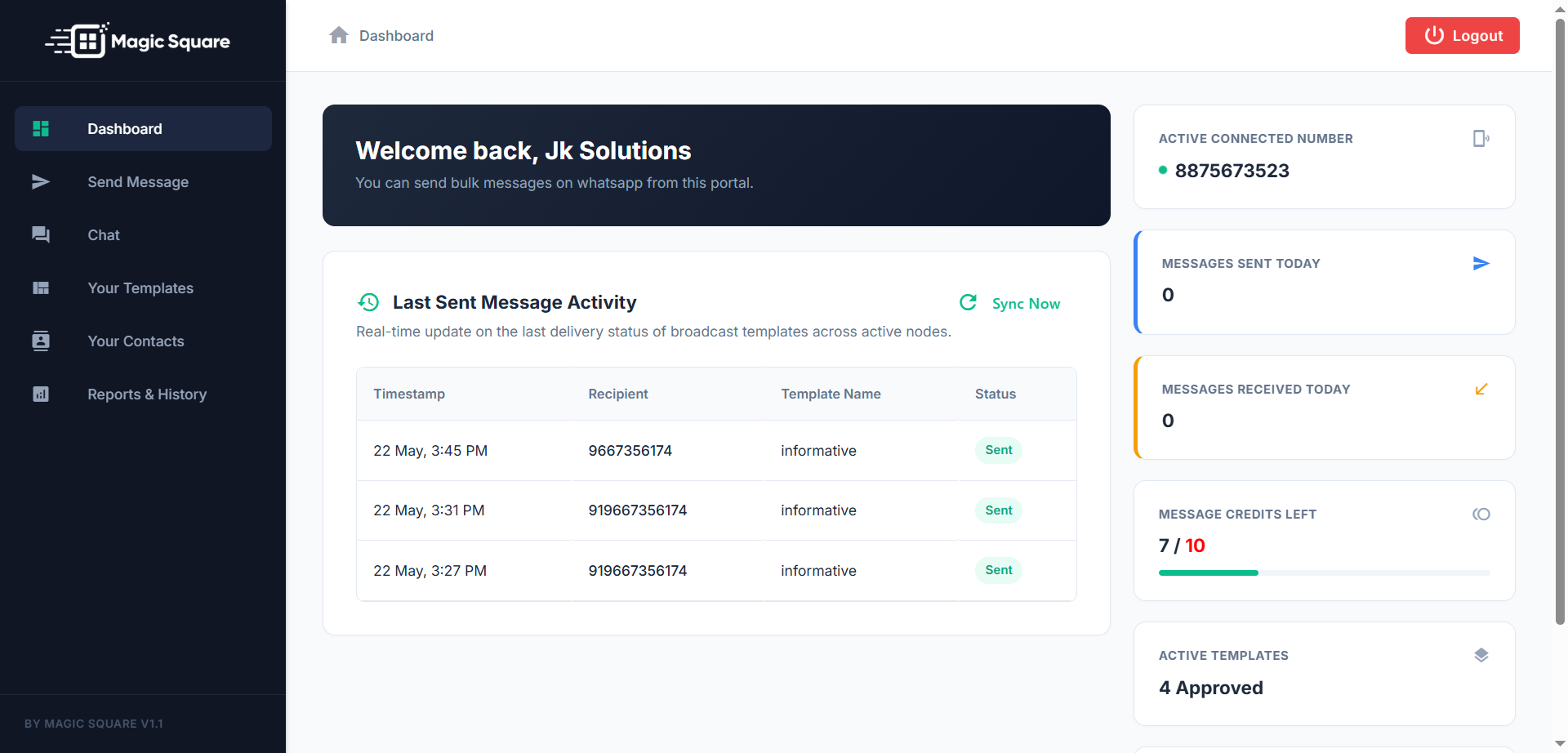This screenshot has height=753, width=1568.
Task: Click the blue send icon on Messages Sent card
Action: click(x=1481, y=263)
